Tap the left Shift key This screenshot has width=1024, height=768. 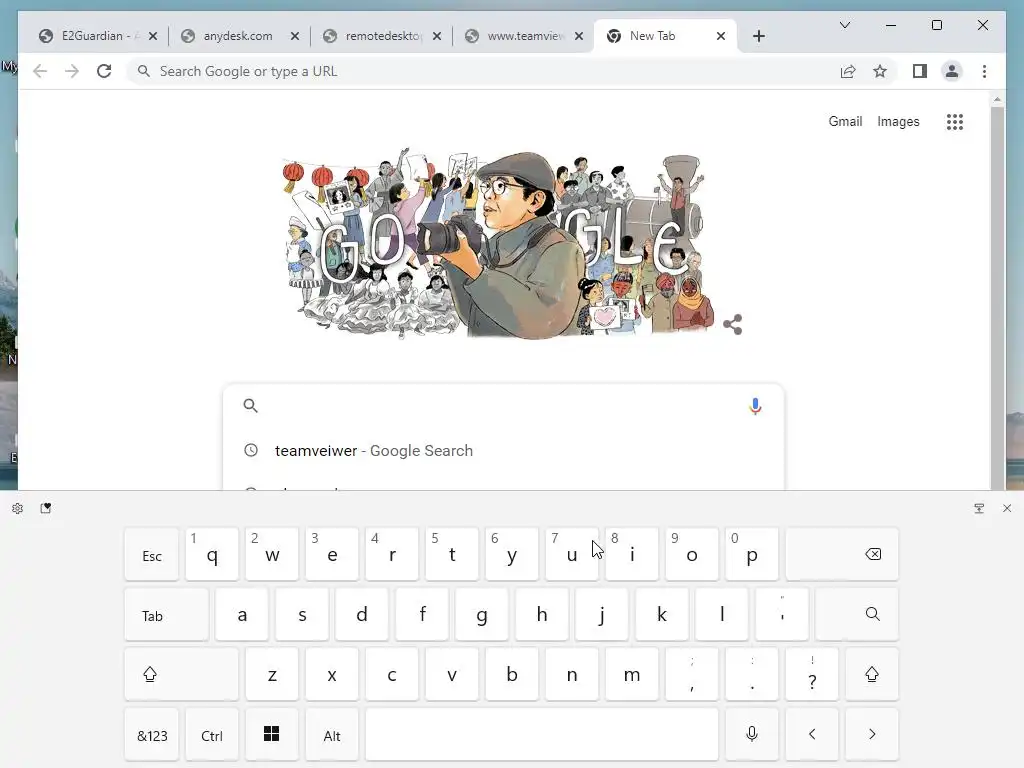tap(182, 674)
